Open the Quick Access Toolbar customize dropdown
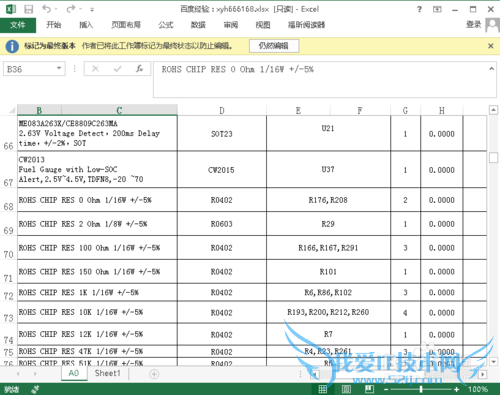The image size is (500, 395). pos(92,10)
